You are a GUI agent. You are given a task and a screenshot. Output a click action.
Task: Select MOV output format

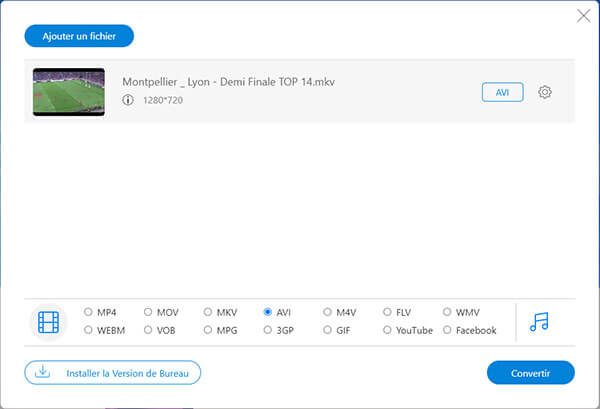click(x=149, y=312)
